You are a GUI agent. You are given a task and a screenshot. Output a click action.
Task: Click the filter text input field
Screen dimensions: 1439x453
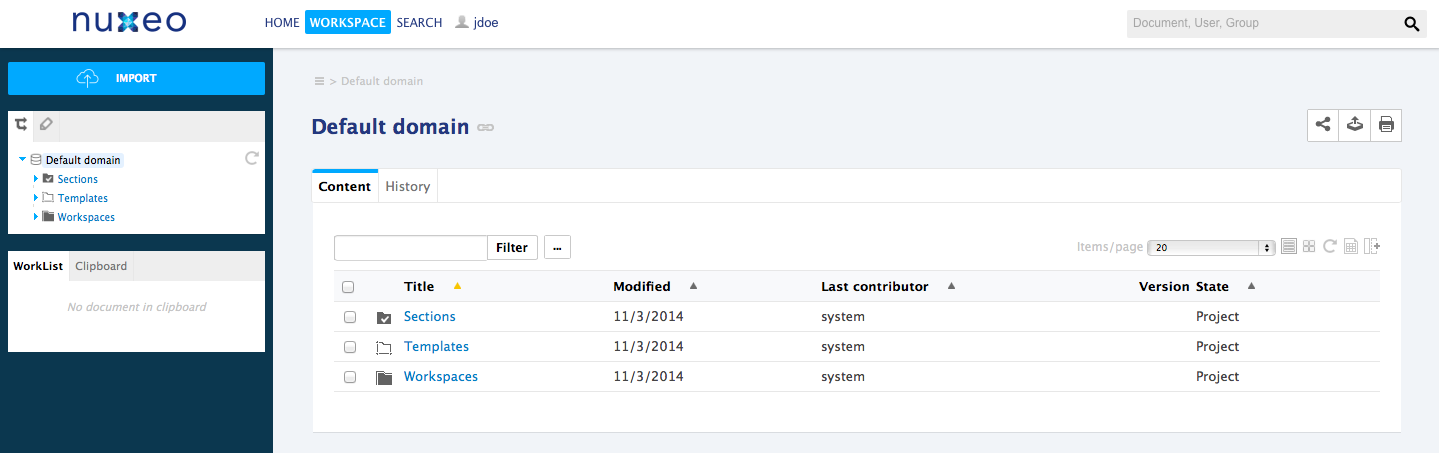click(411, 247)
